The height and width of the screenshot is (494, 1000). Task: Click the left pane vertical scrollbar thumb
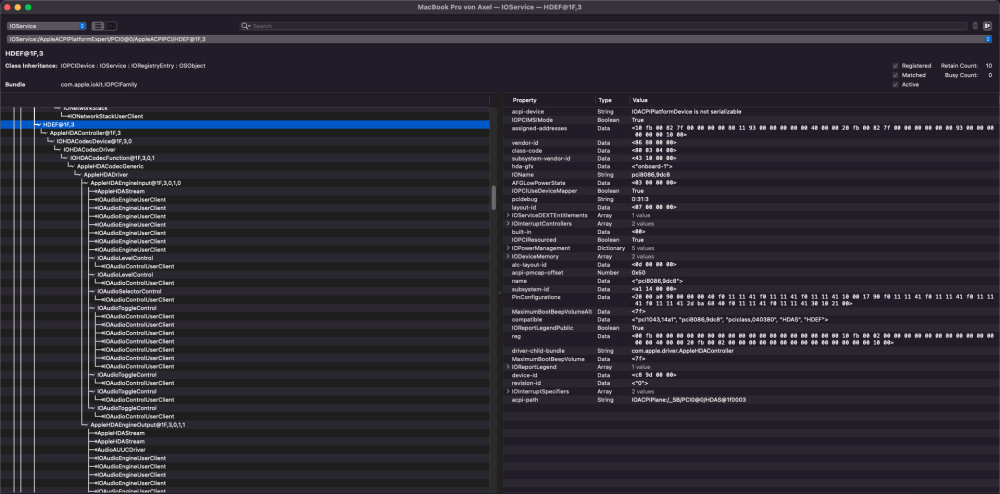[x=494, y=198]
